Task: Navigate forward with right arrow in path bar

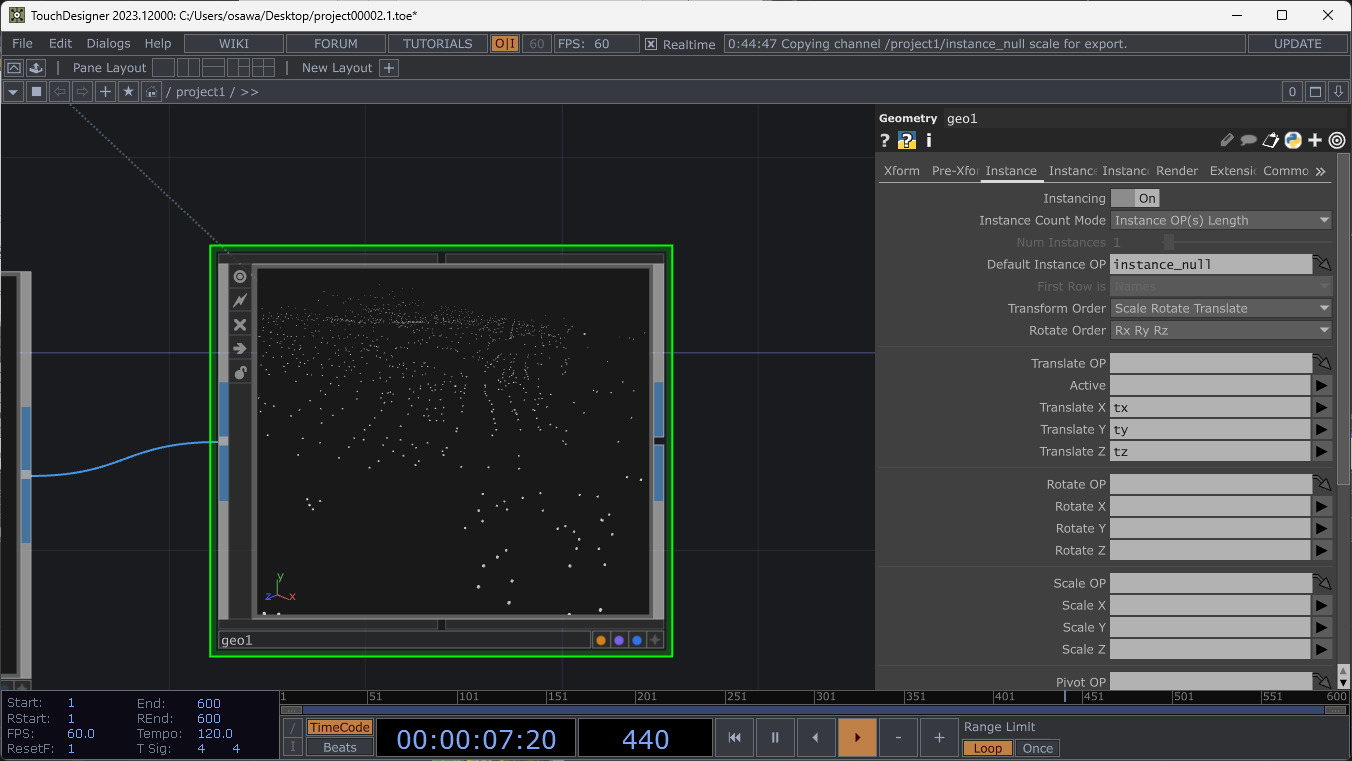Action: click(x=82, y=92)
